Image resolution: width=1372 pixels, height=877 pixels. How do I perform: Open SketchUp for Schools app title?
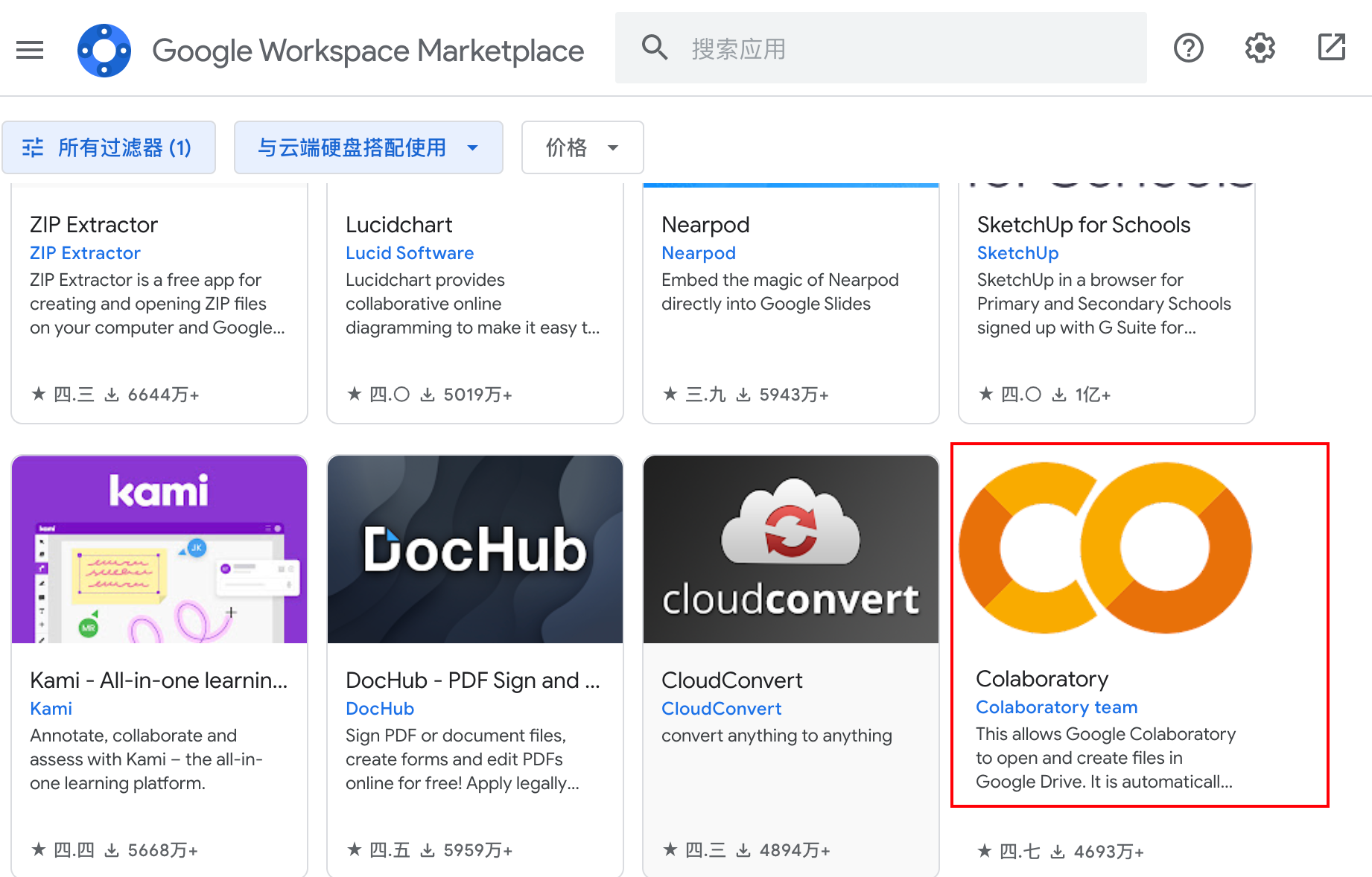pyautogui.click(x=1084, y=225)
